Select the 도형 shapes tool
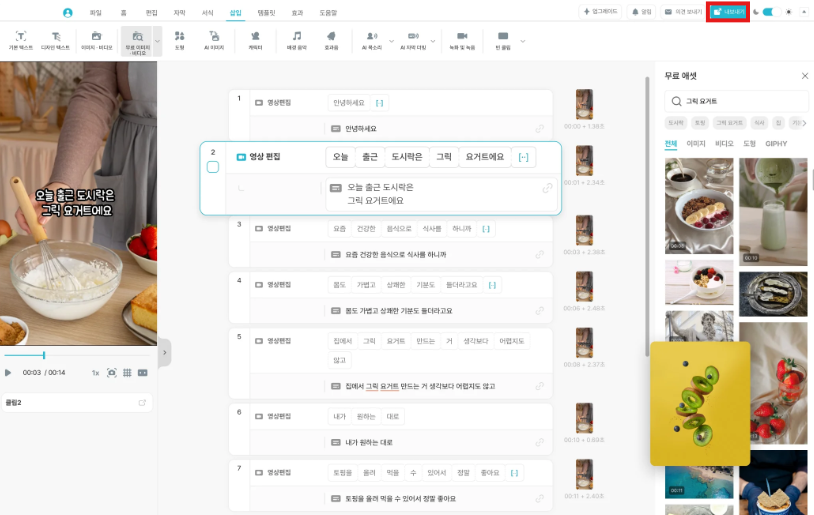Screen dimensions: 814x515 coord(180,40)
